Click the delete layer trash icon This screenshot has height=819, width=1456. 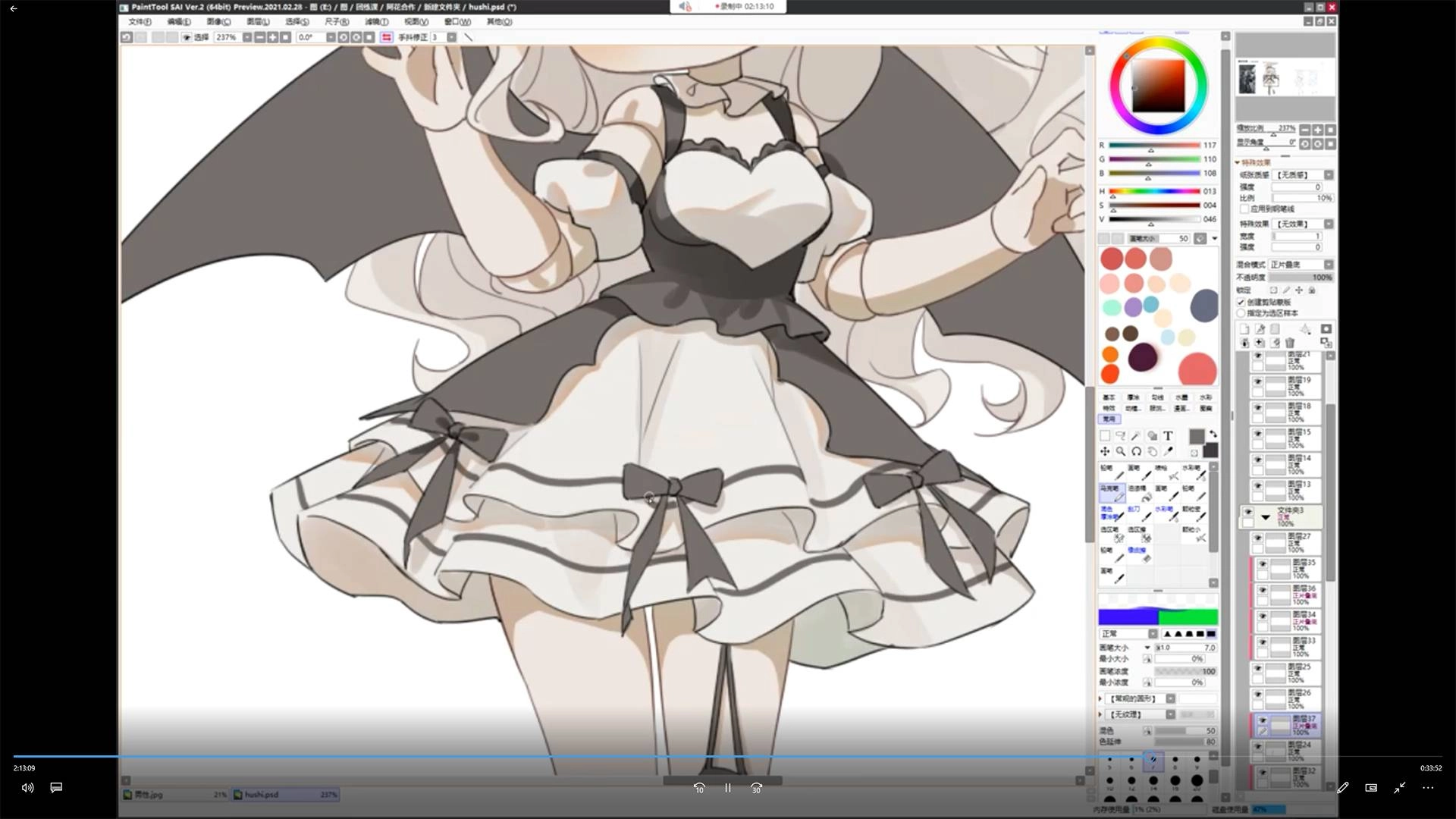coord(1289,343)
